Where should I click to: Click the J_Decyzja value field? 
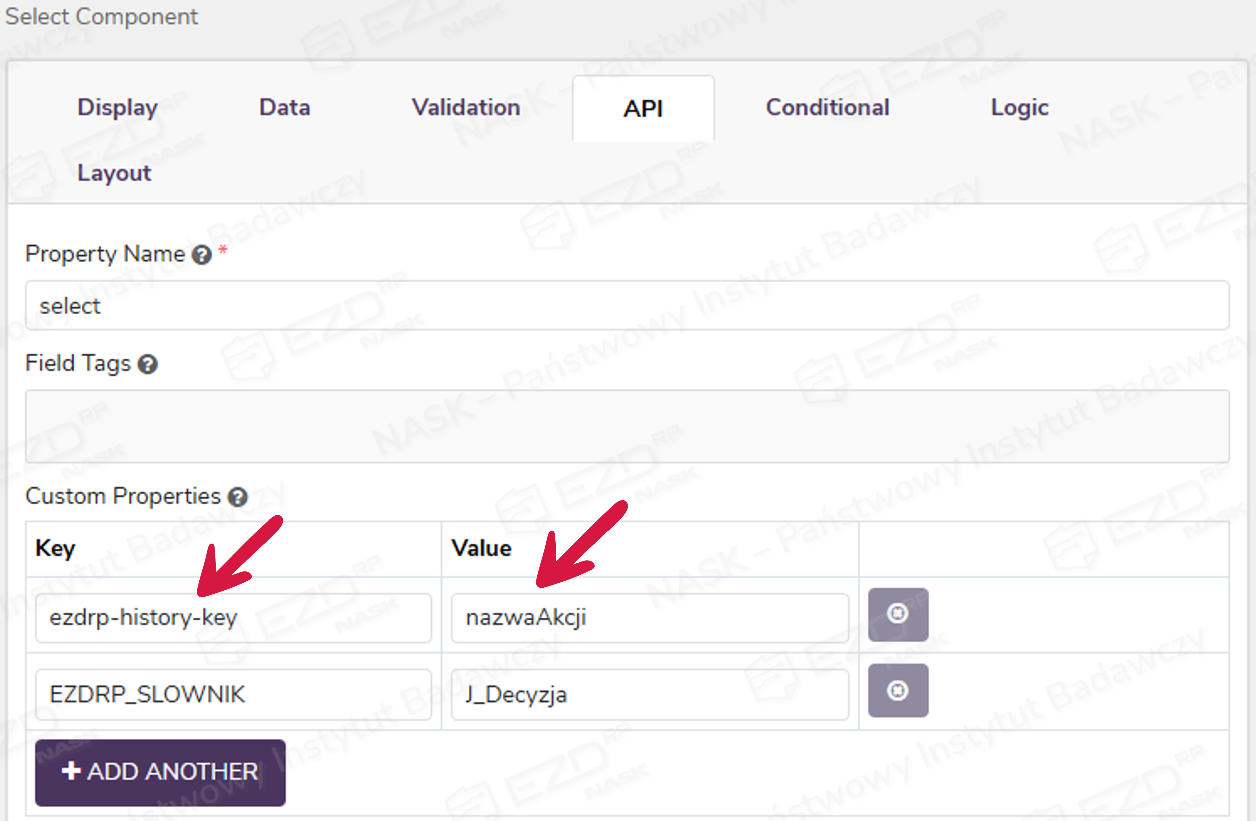pos(648,695)
